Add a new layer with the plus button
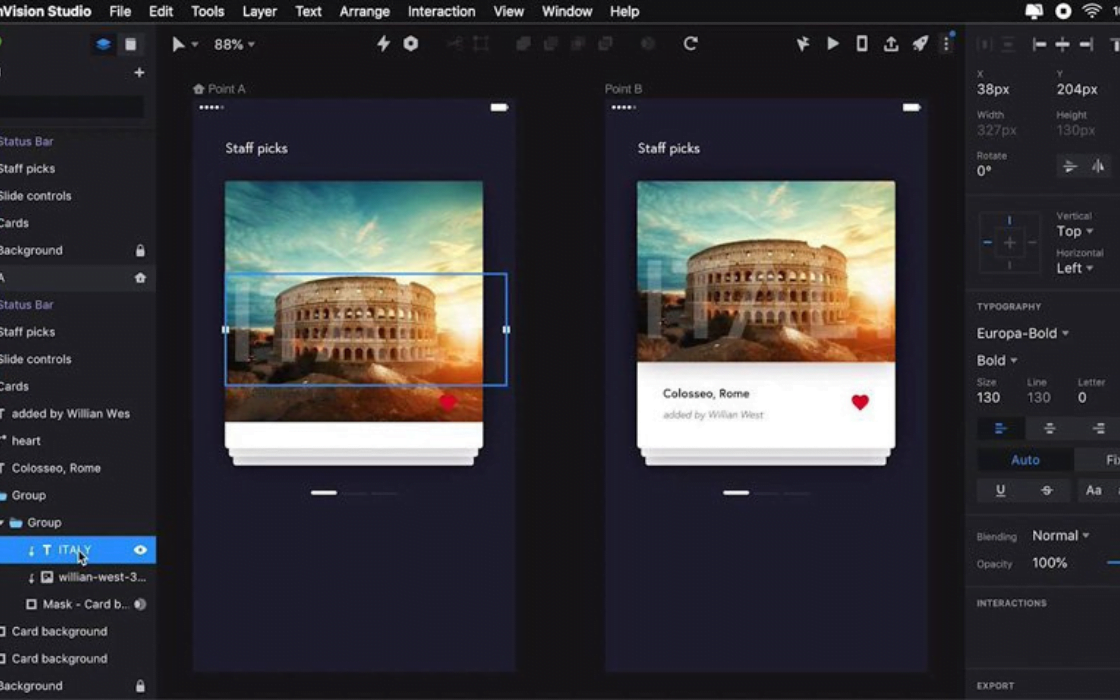Image resolution: width=1120 pixels, height=700 pixels. pyautogui.click(x=139, y=72)
